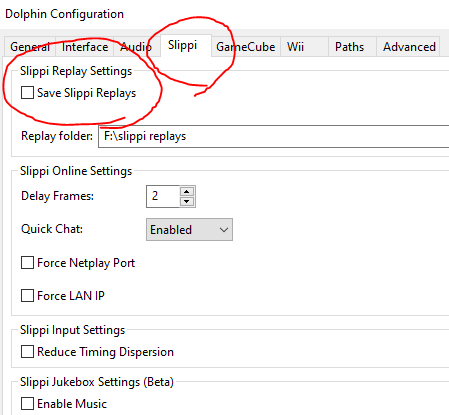Switch to the GameCube tab
Screen dimensions: 449x415
(246, 47)
